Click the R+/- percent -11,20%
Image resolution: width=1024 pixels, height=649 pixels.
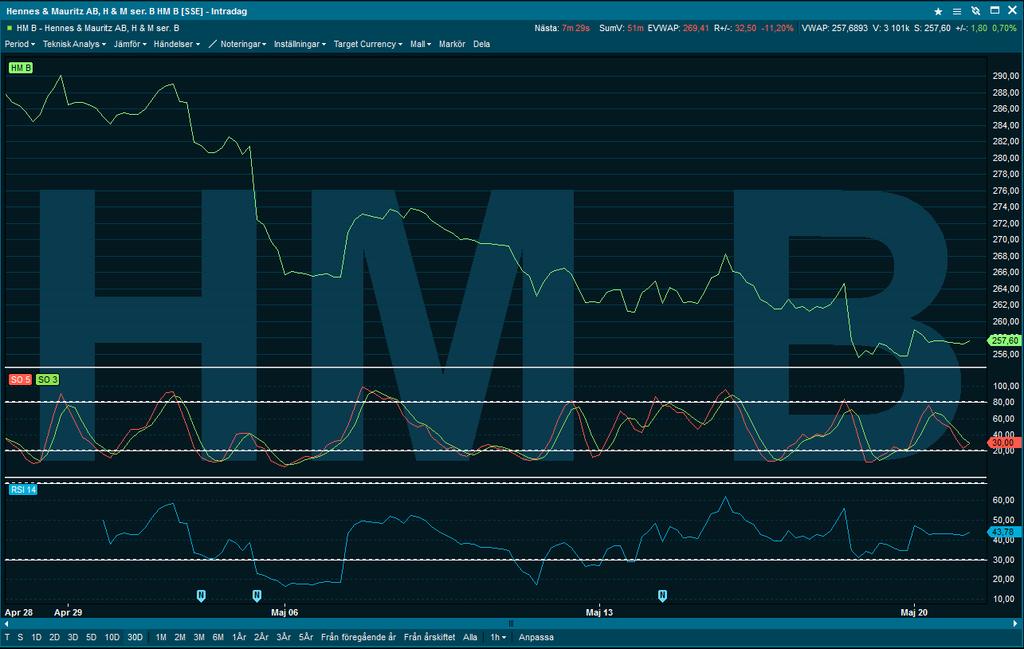click(x=777, y=28)
